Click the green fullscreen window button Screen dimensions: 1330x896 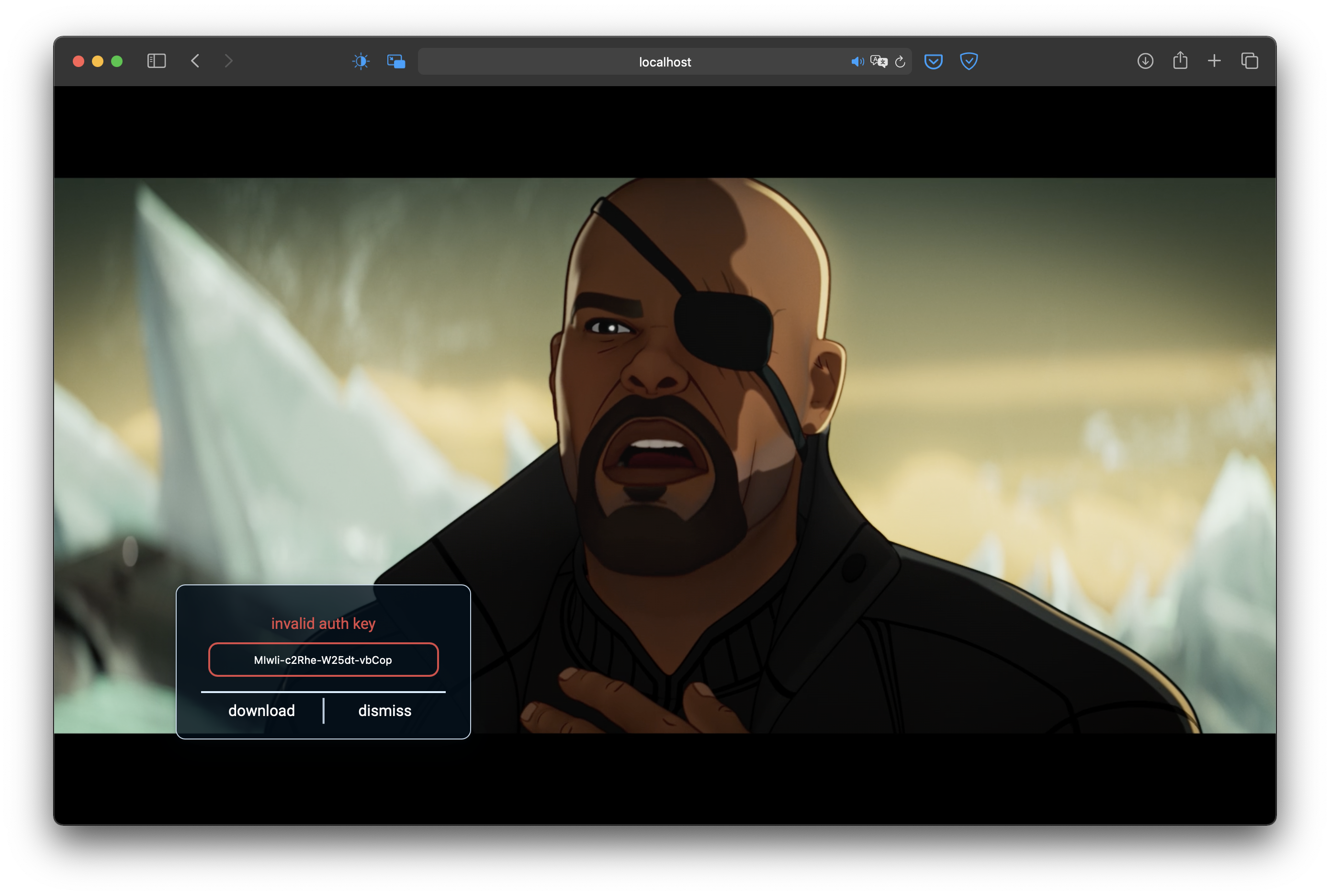point(117,61)
